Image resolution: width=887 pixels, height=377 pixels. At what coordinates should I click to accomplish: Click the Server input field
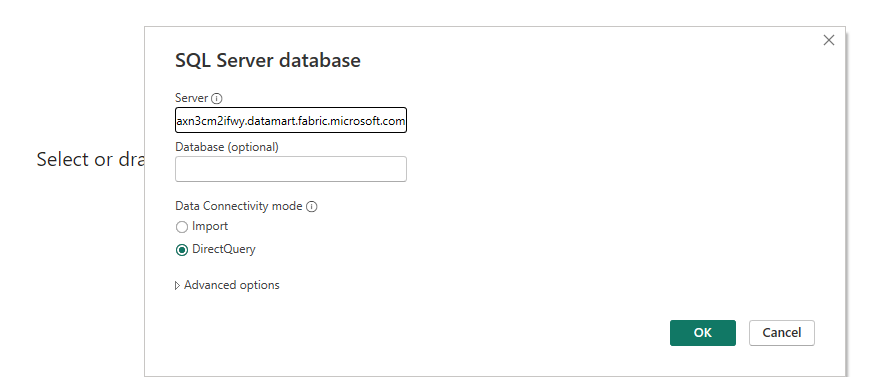[x=291, y=120]
